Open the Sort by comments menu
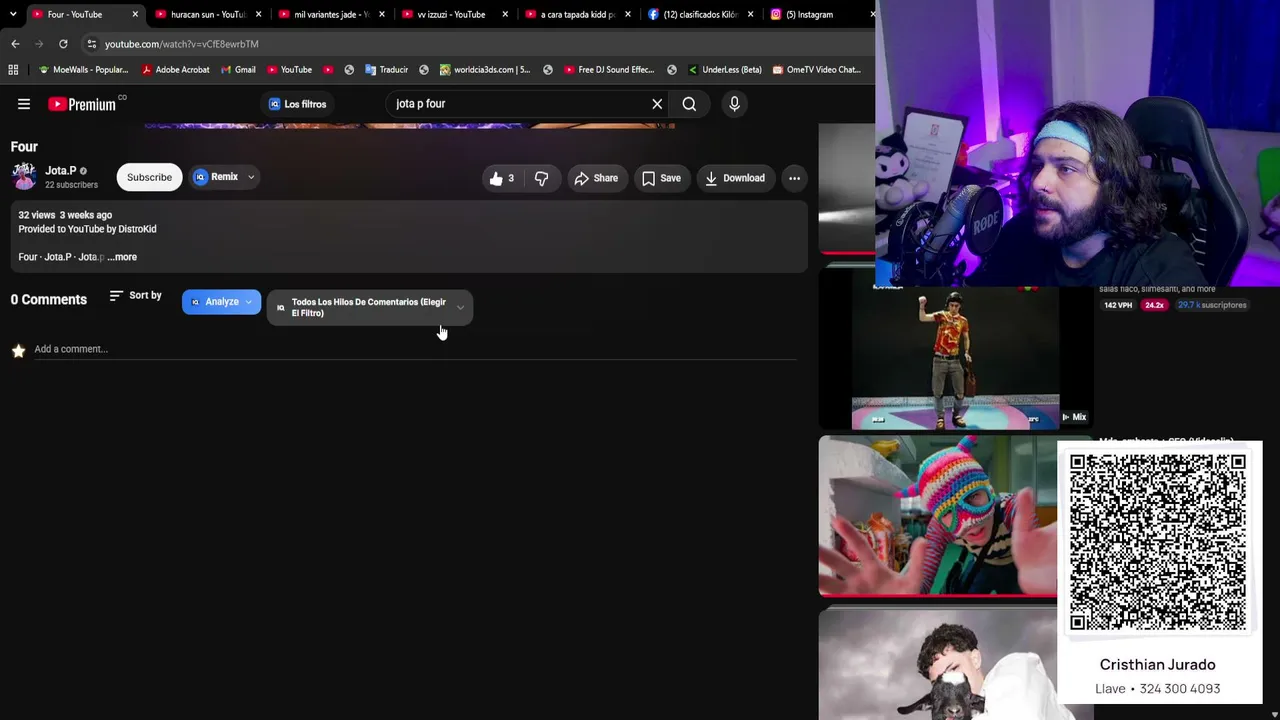 point(135,296)
